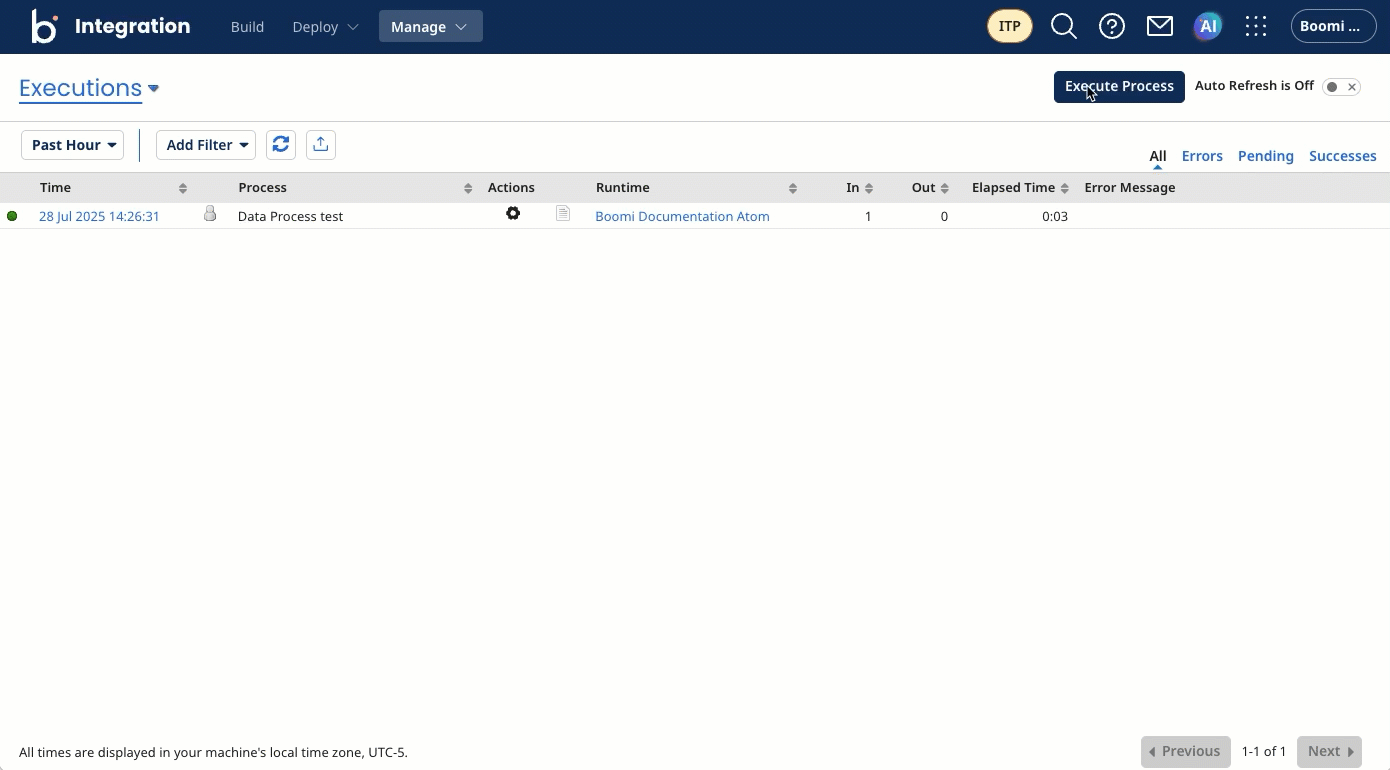Open the Actions gear for the execution

tap(513, 213)
